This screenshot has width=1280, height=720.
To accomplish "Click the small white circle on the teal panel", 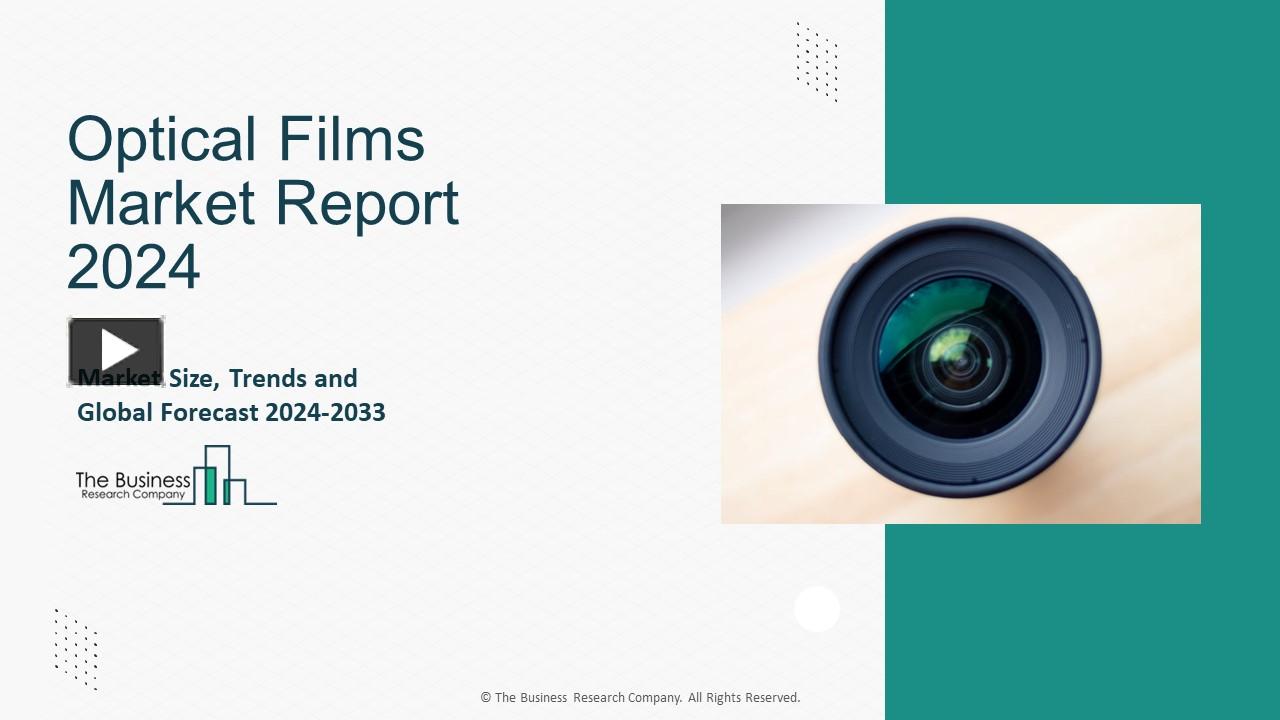I will click(x=817, y=609).
